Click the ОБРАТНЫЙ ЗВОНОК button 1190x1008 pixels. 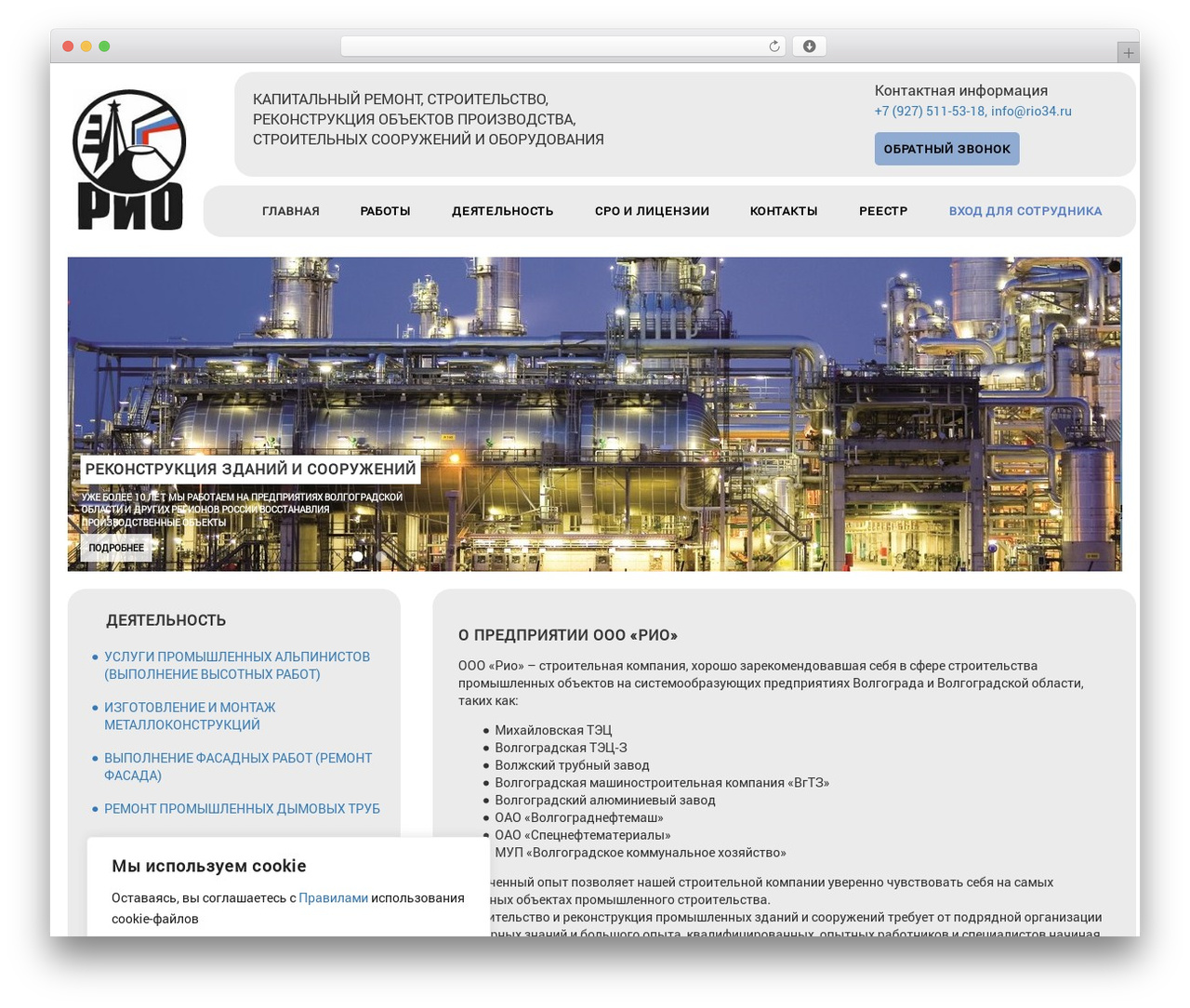pos(946,149)
